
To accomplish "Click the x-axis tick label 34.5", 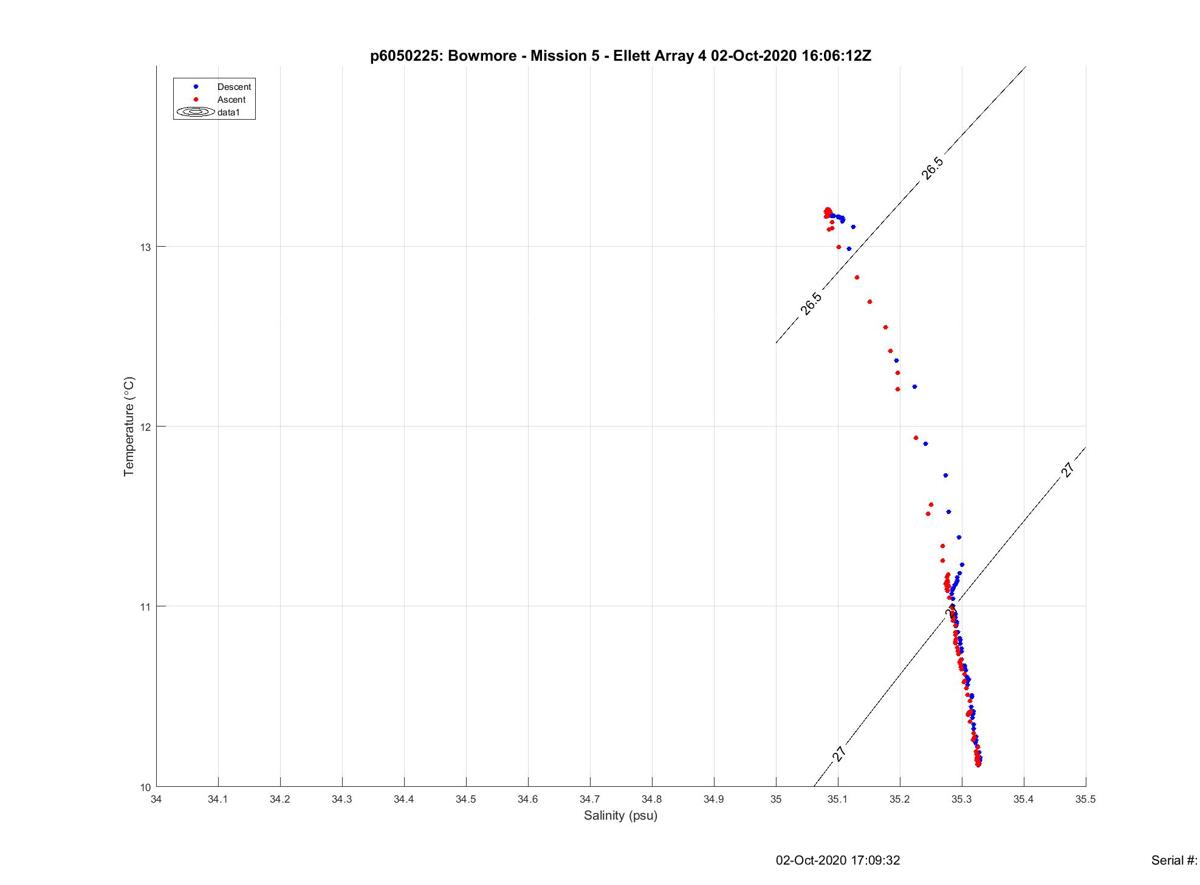I will click(x=466, y=800).
